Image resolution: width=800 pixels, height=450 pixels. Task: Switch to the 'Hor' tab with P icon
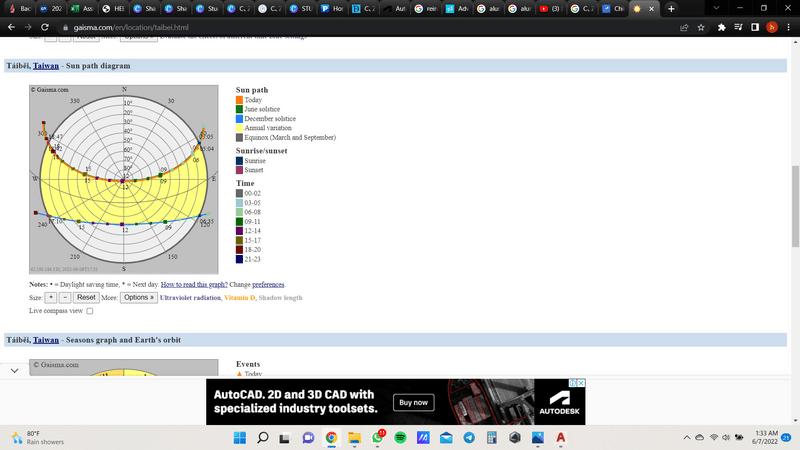(x=332, y=9)
